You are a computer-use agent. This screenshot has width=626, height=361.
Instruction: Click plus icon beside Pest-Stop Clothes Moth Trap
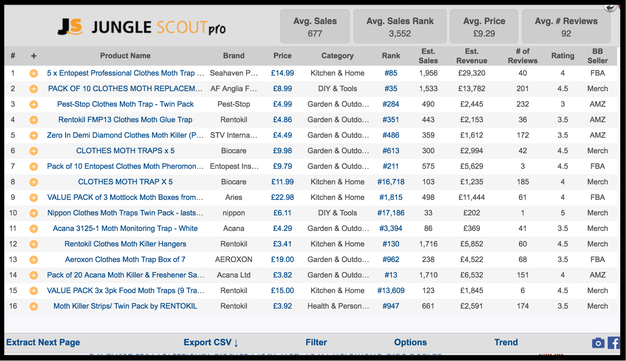pyautogui.click(x=34, y=105)
